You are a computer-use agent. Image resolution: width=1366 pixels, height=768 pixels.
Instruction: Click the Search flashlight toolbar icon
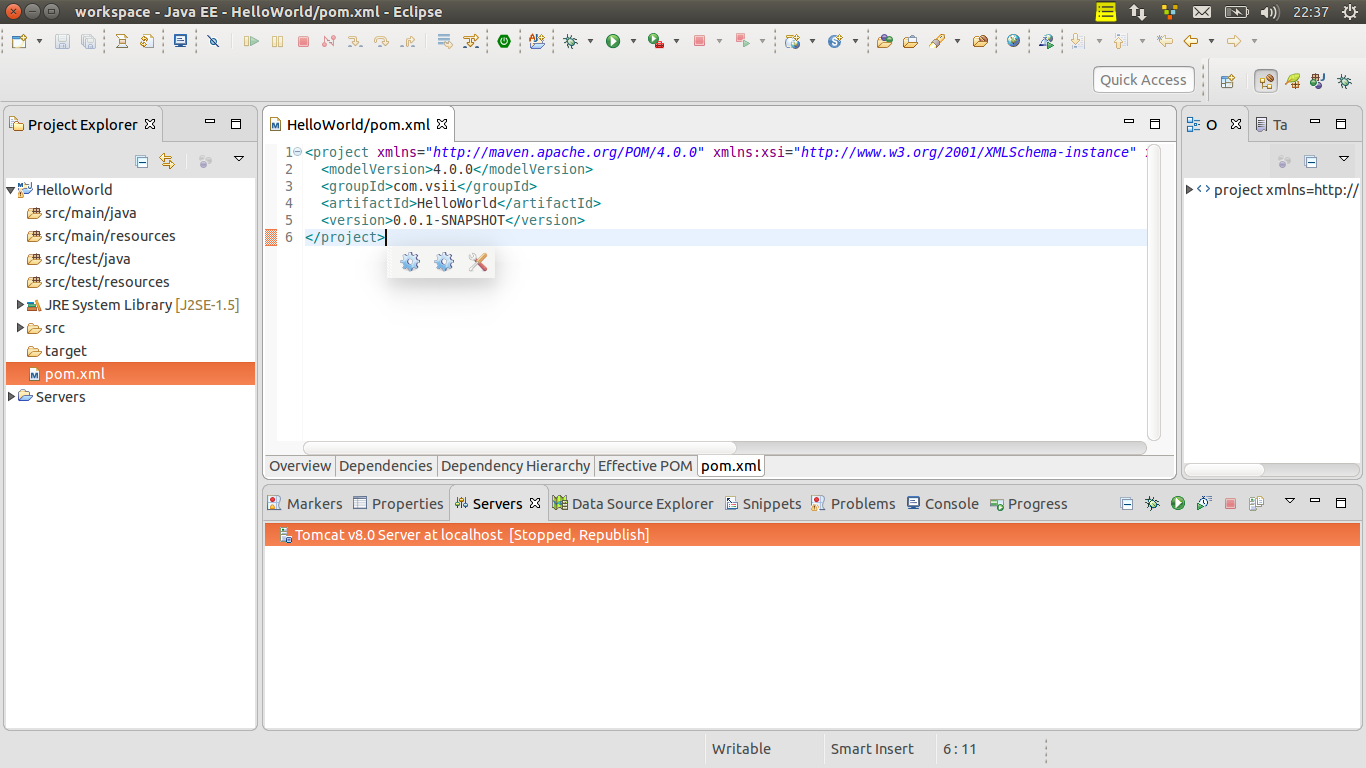(937, 41)
